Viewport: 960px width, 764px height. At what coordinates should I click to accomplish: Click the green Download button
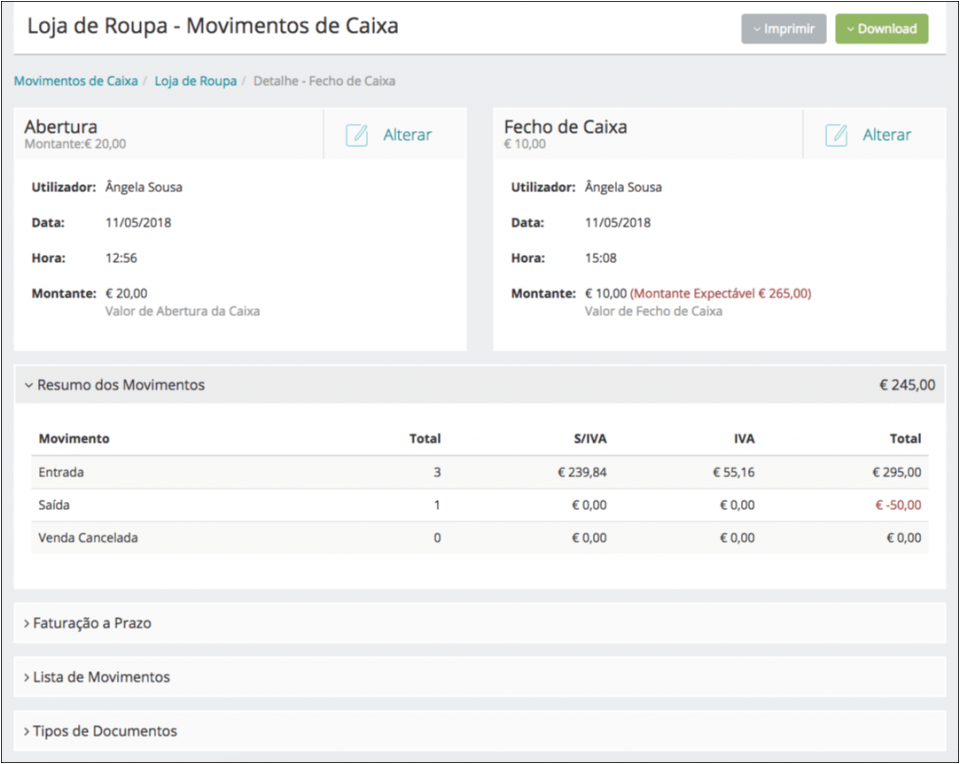(881, 28)
